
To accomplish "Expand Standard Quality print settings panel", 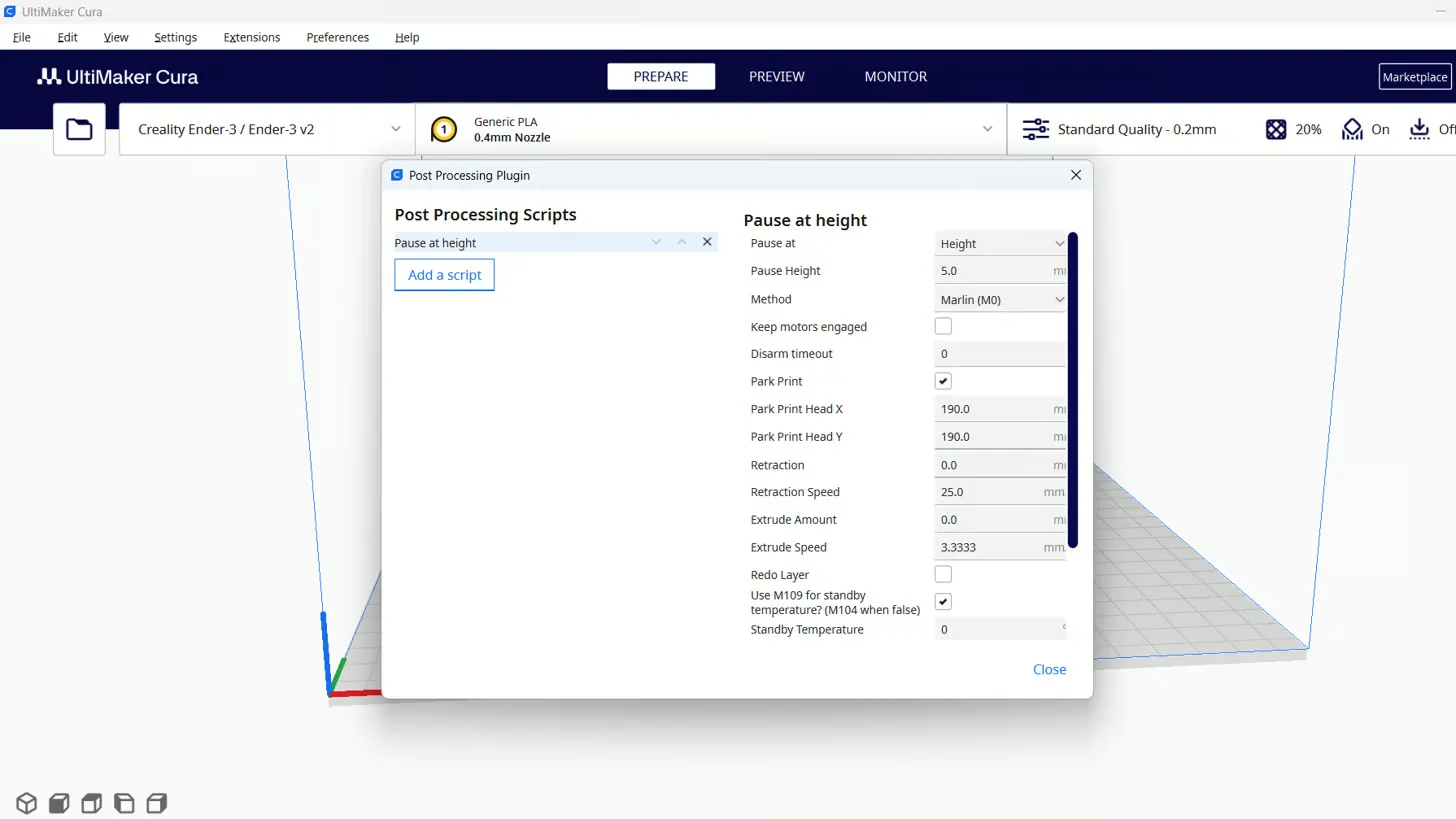I will pos(1231,129).
